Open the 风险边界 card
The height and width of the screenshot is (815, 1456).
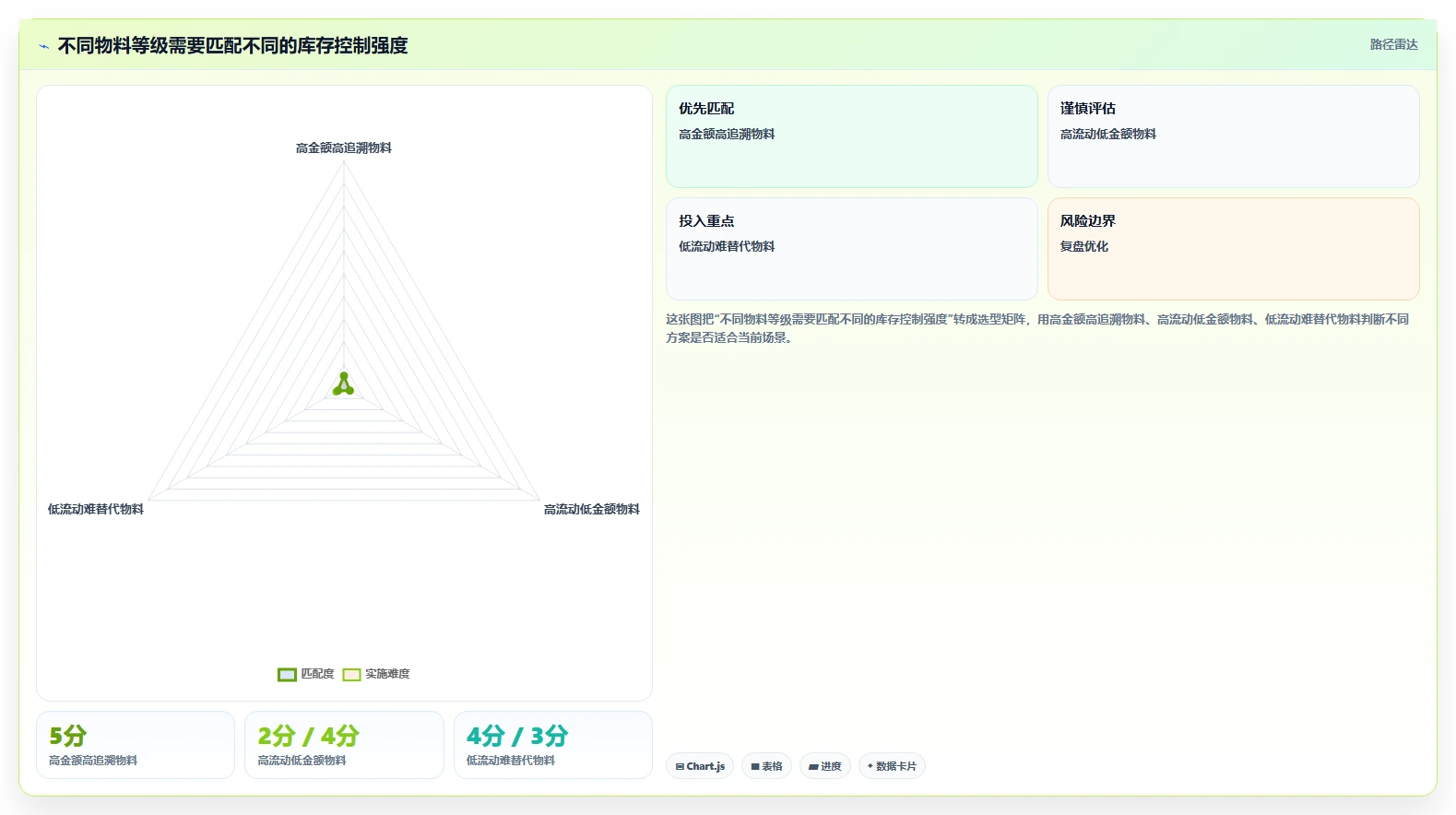1233,249
